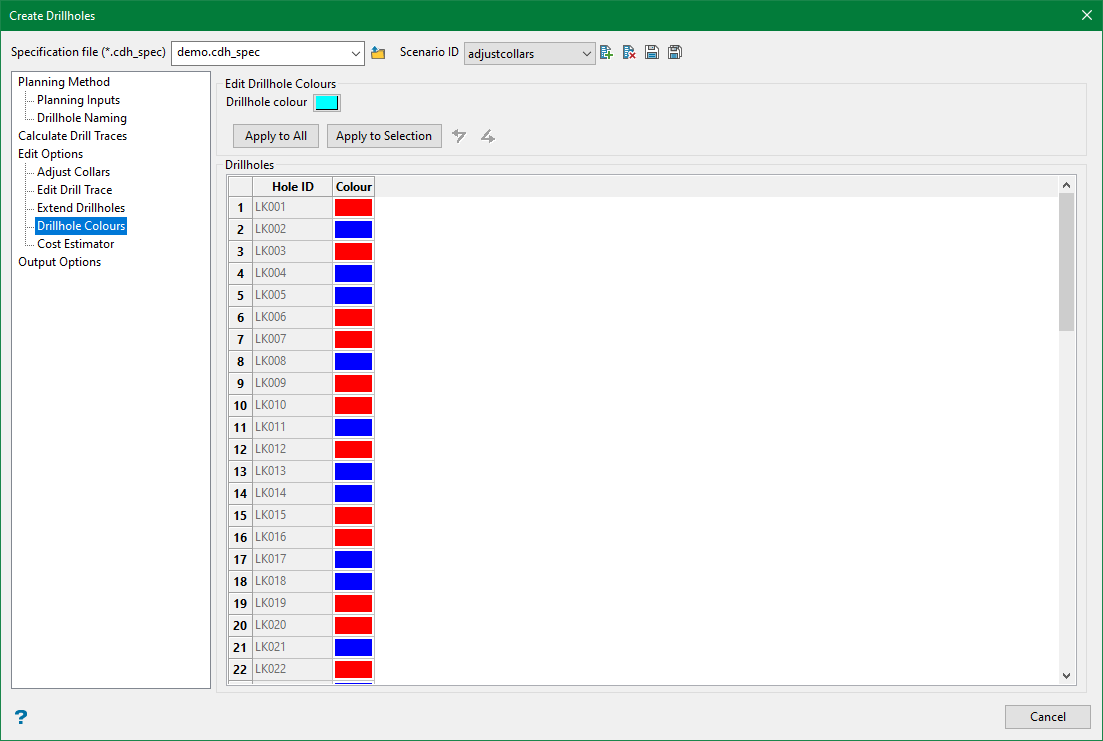Click the vertical scrollbar thumb

click(1066, 262)
